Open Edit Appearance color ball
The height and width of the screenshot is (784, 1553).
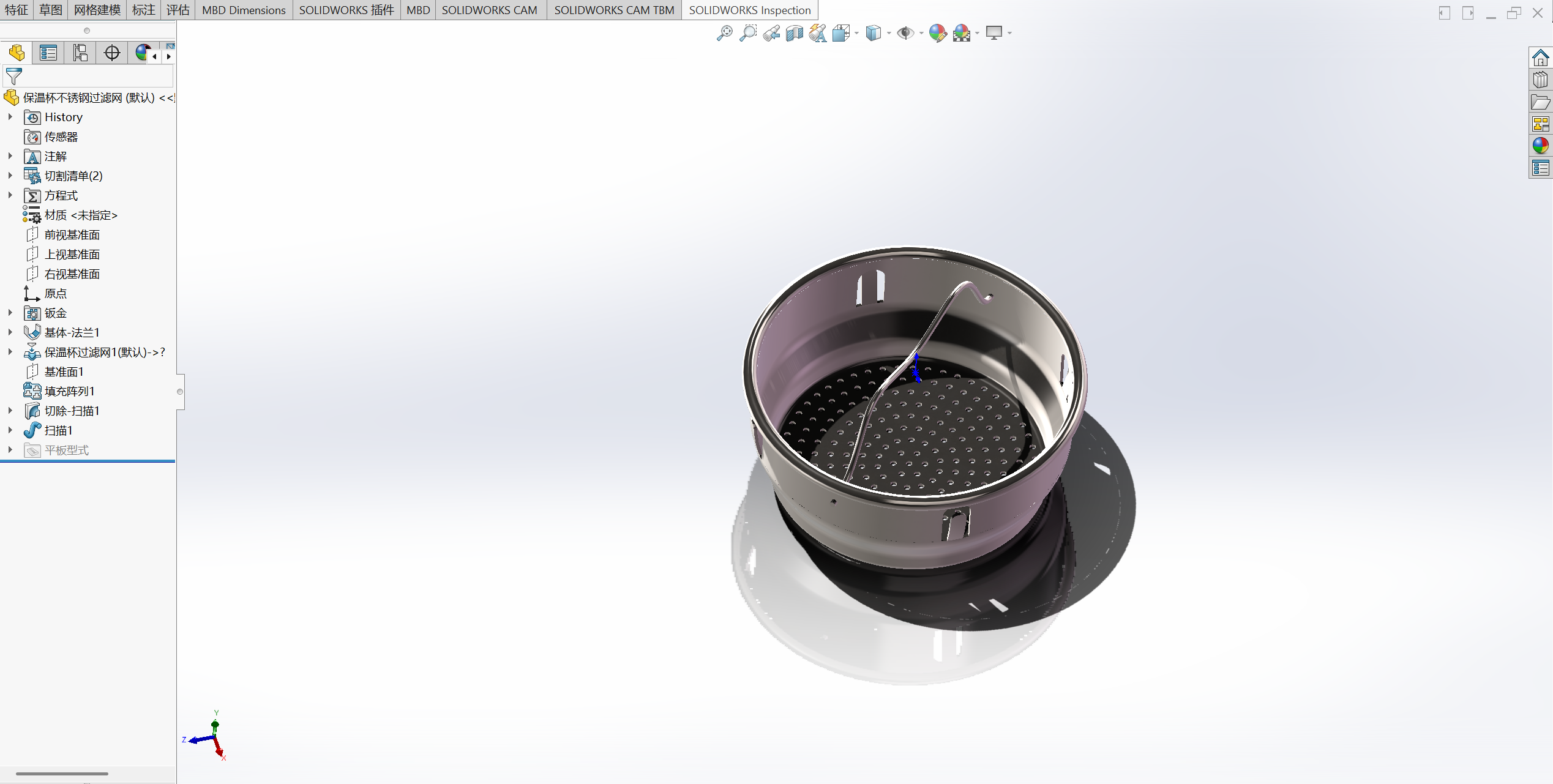(937, 33)
